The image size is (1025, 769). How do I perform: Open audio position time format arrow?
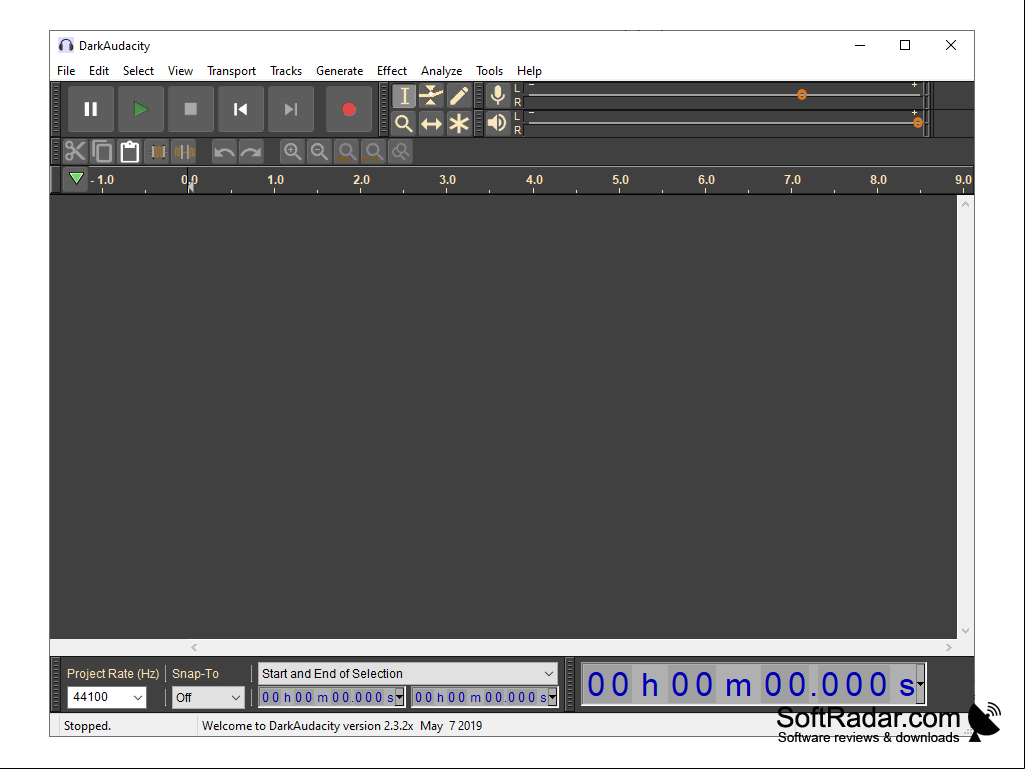pos(920,684)
